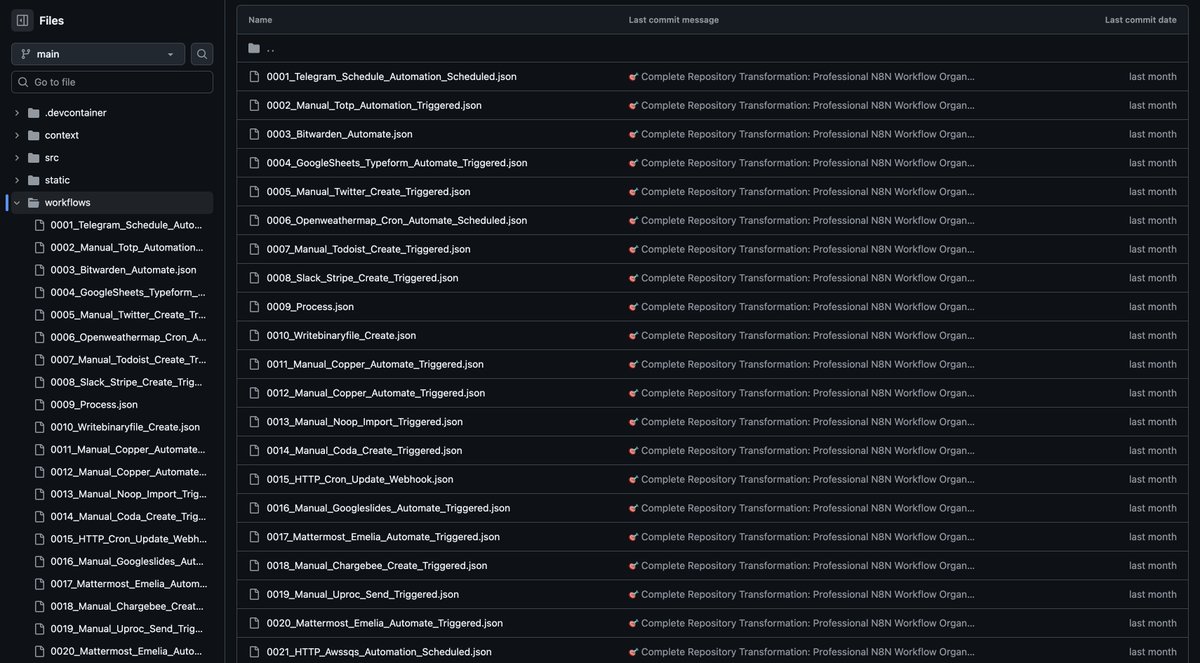Select the workflows folder in tree
Image resolution: width=1200 pixels, height=663 pixels.
click(x=67, y=203)
